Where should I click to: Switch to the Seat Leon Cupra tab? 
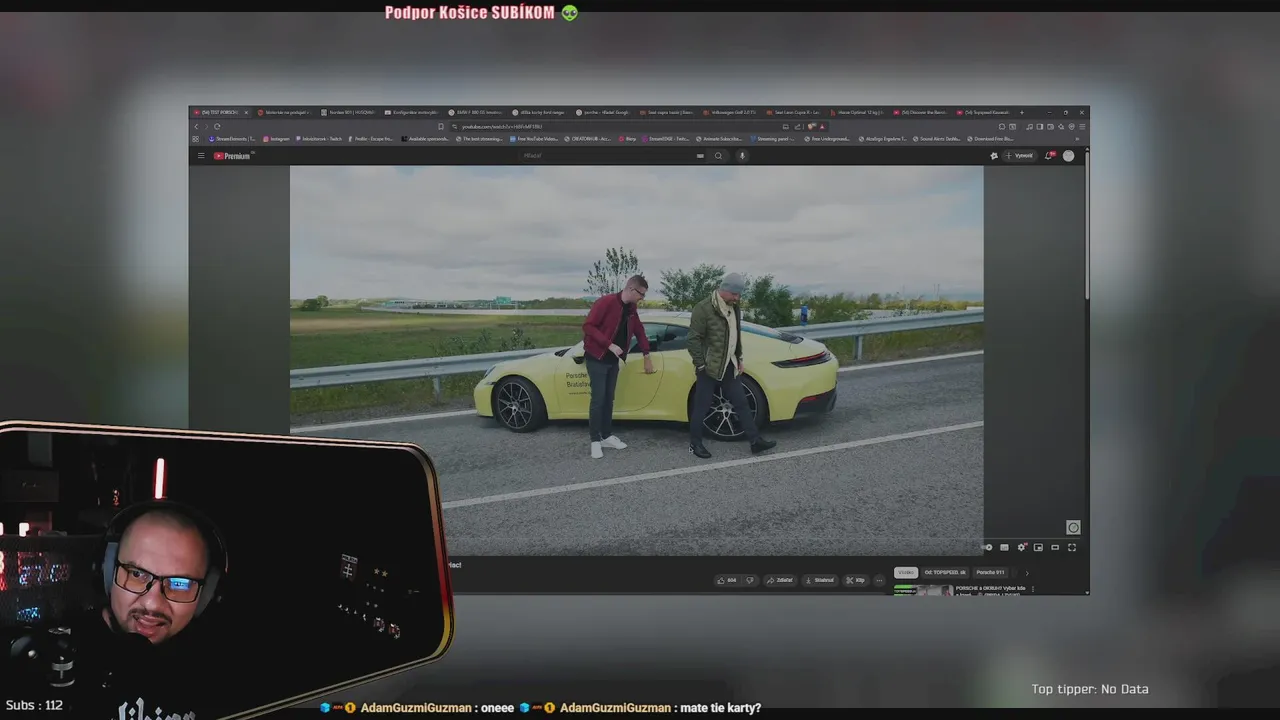point(794,113)
